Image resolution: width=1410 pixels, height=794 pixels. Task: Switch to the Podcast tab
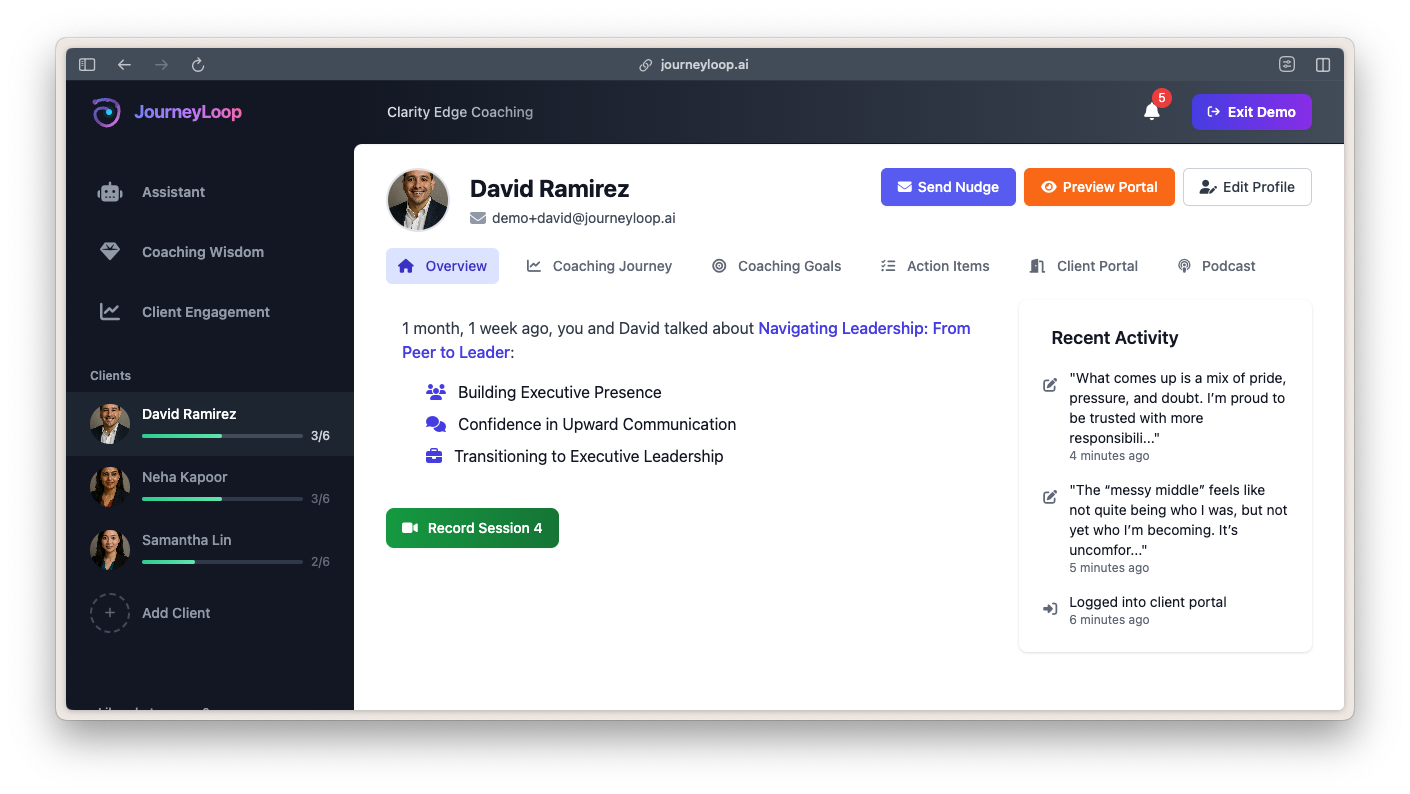(x=1216, y=266)
